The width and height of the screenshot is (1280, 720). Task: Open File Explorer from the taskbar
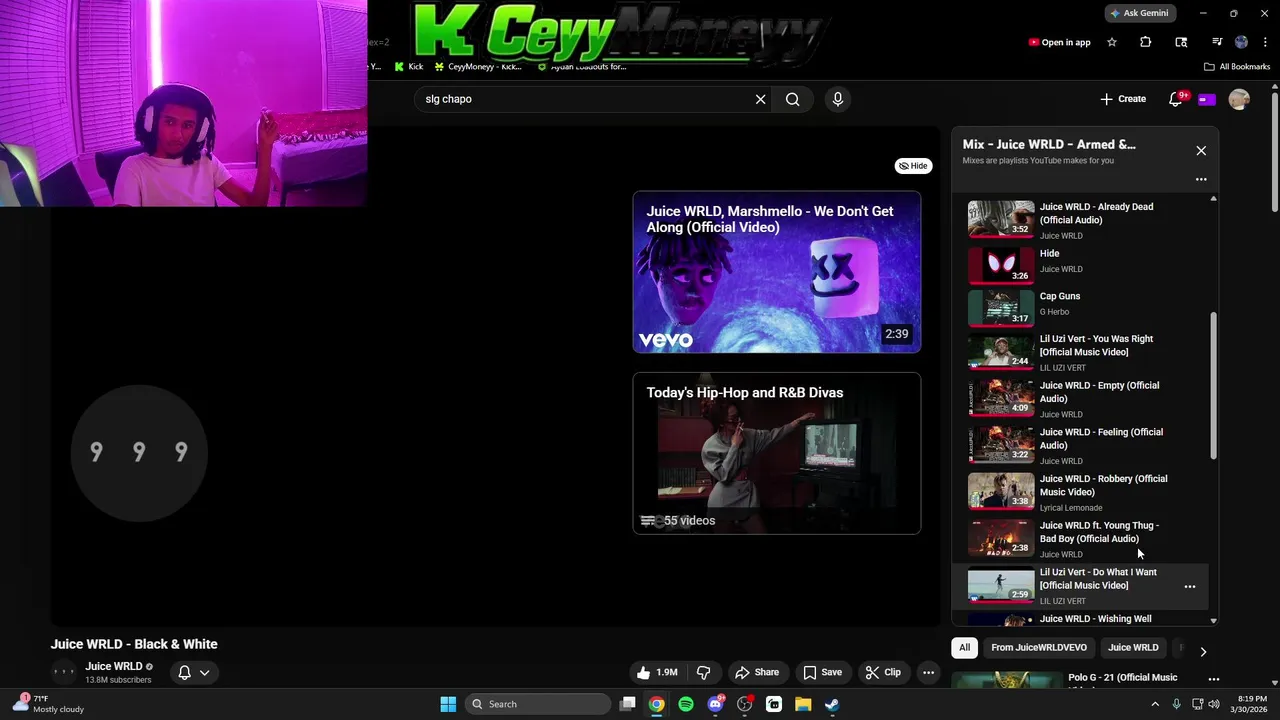(803, 704)
